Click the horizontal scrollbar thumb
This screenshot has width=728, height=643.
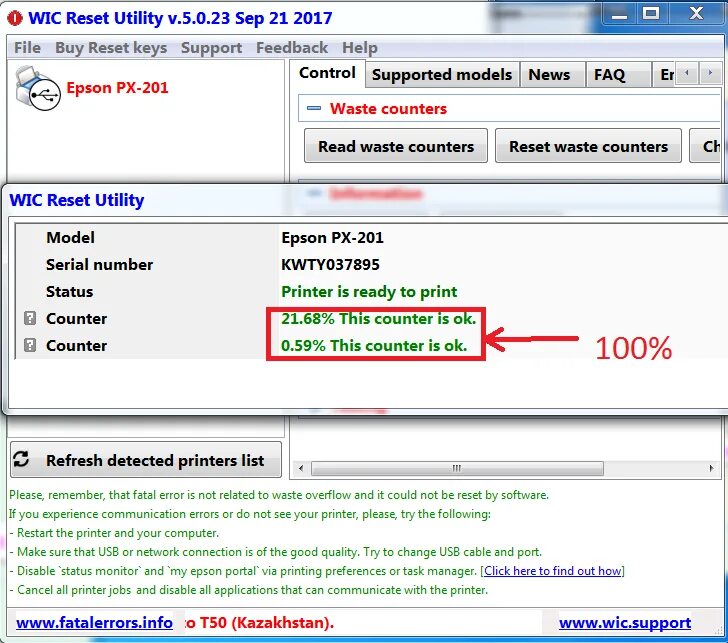point(457,468)
